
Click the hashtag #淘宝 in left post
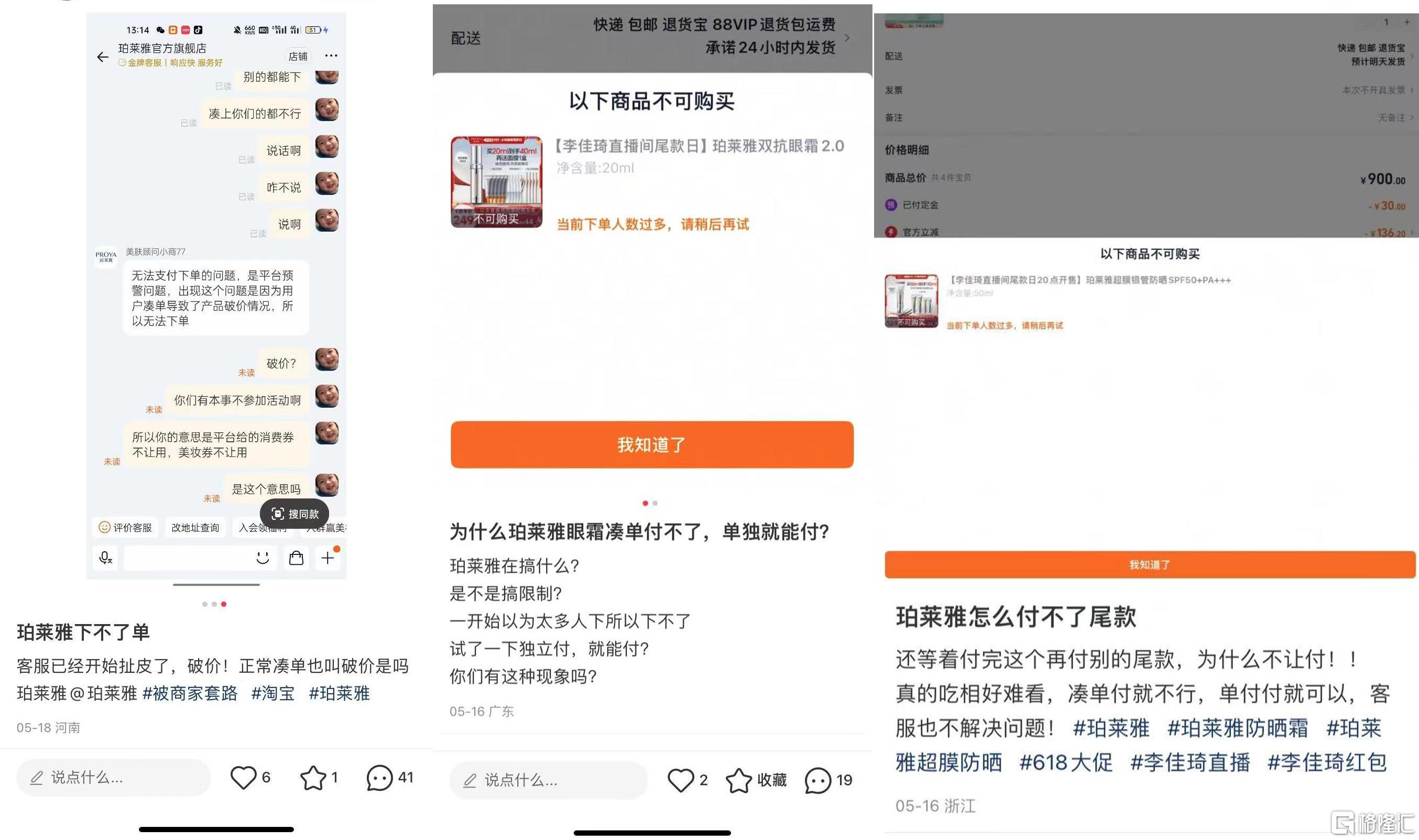click(x=273, y=693)
